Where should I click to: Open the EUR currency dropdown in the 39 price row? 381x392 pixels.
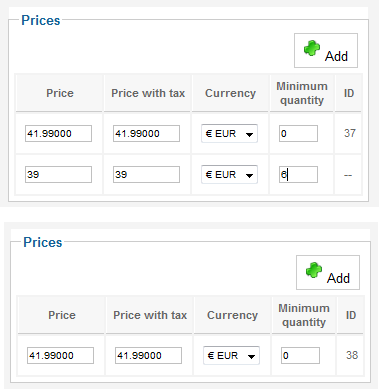point(229,175)
